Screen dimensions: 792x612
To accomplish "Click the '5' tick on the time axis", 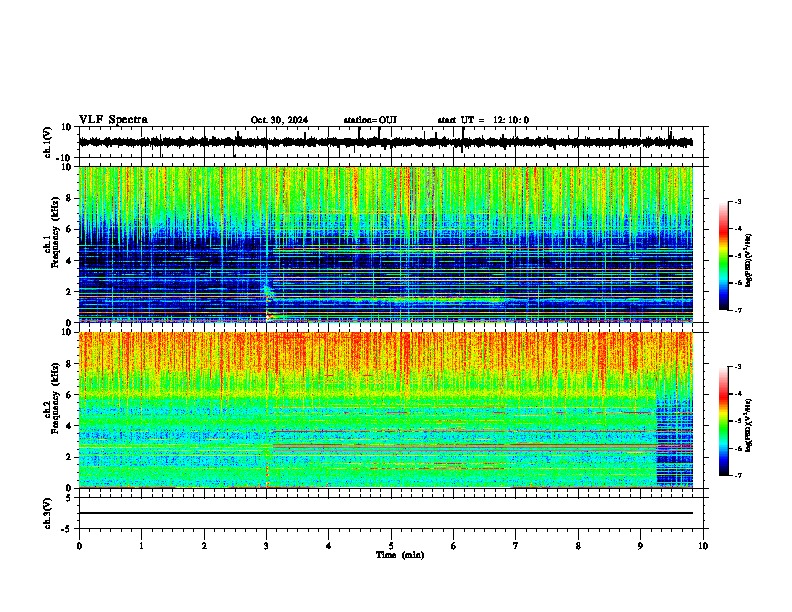I will click(x=391, y=546).
